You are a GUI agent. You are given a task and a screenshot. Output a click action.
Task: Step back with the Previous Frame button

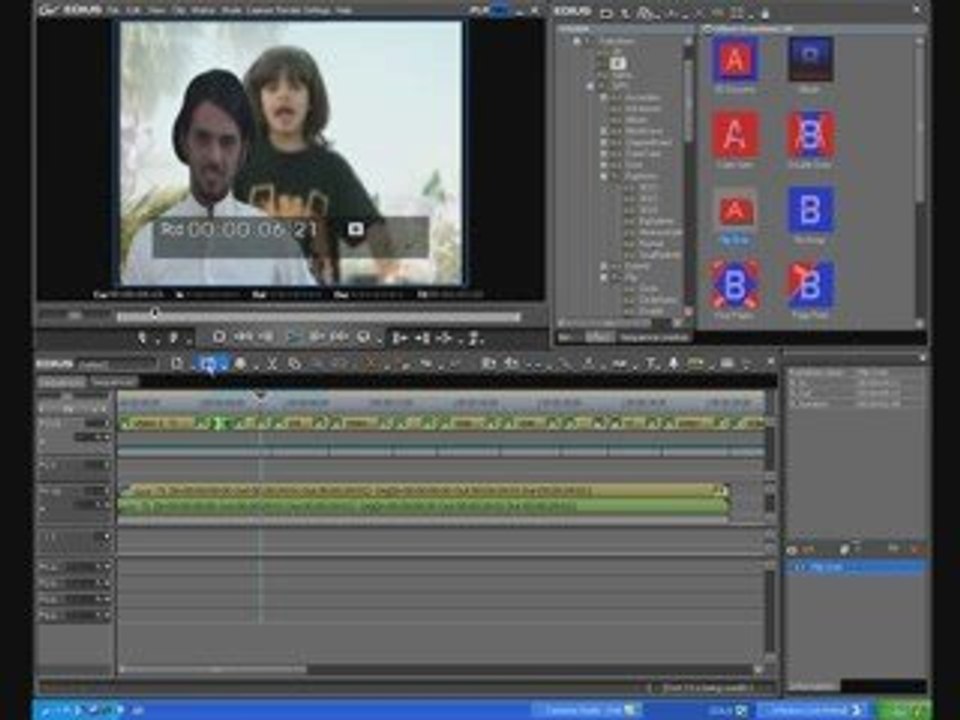[x=266, y=337]
